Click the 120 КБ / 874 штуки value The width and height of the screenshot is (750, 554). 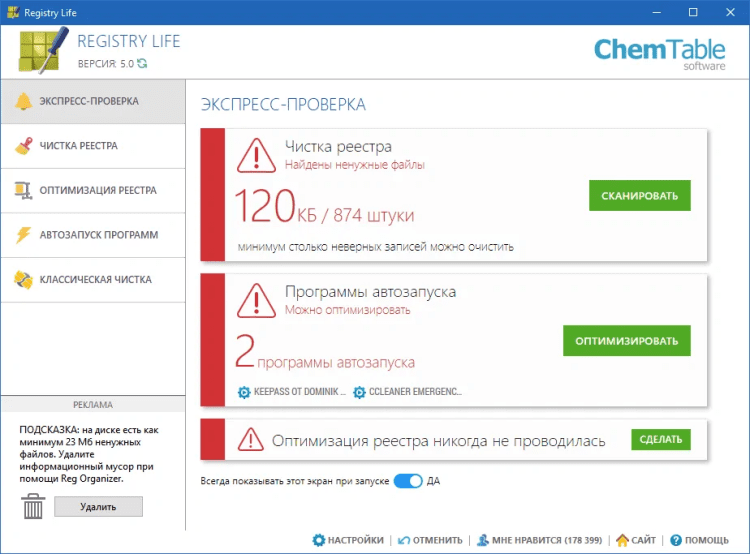324,206
